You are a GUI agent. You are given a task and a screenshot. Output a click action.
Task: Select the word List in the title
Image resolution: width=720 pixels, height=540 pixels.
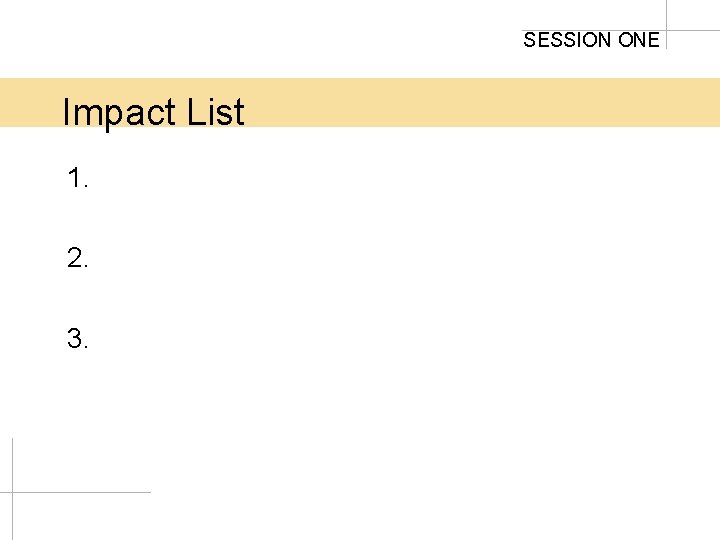pyautogui.click(x=215, y=112)
